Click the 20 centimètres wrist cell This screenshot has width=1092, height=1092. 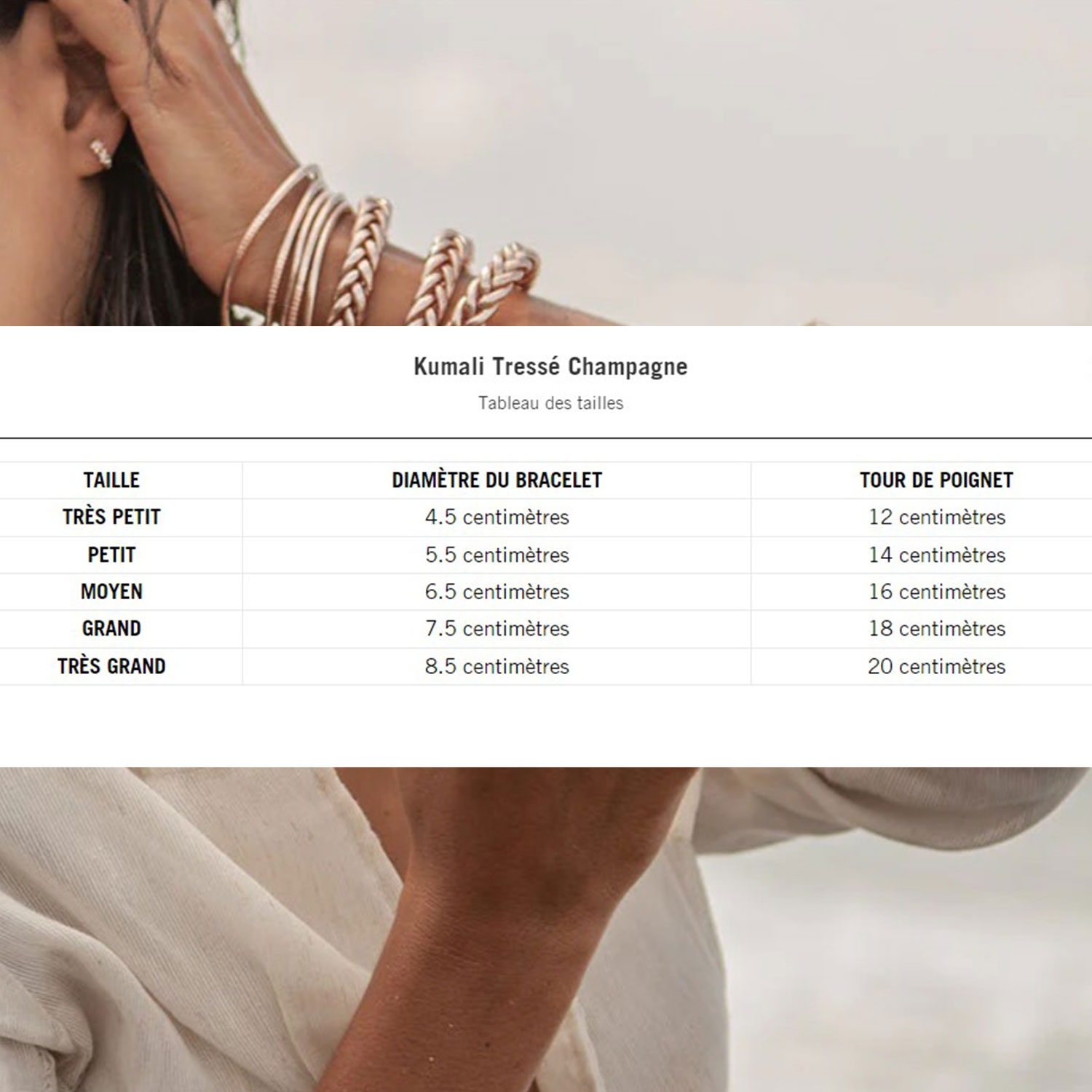pos(936,666)
